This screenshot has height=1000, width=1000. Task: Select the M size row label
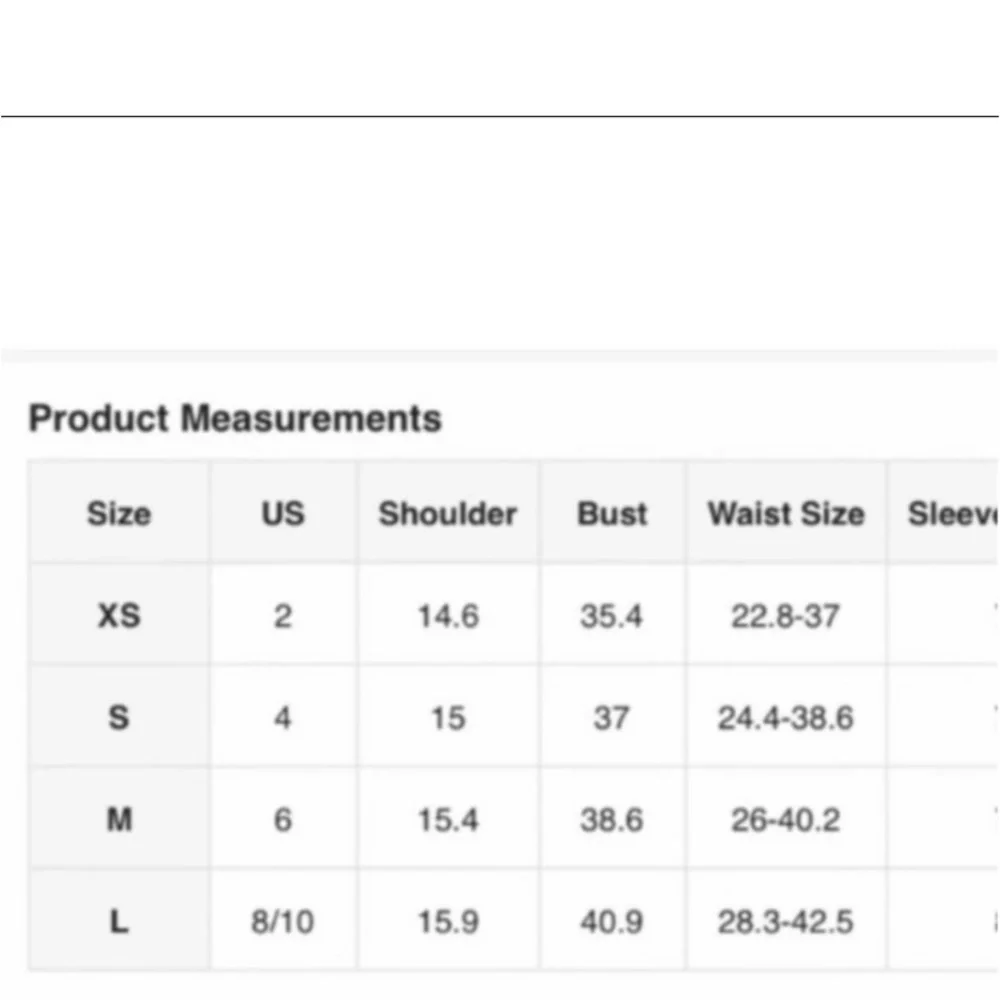coord(118,820)
